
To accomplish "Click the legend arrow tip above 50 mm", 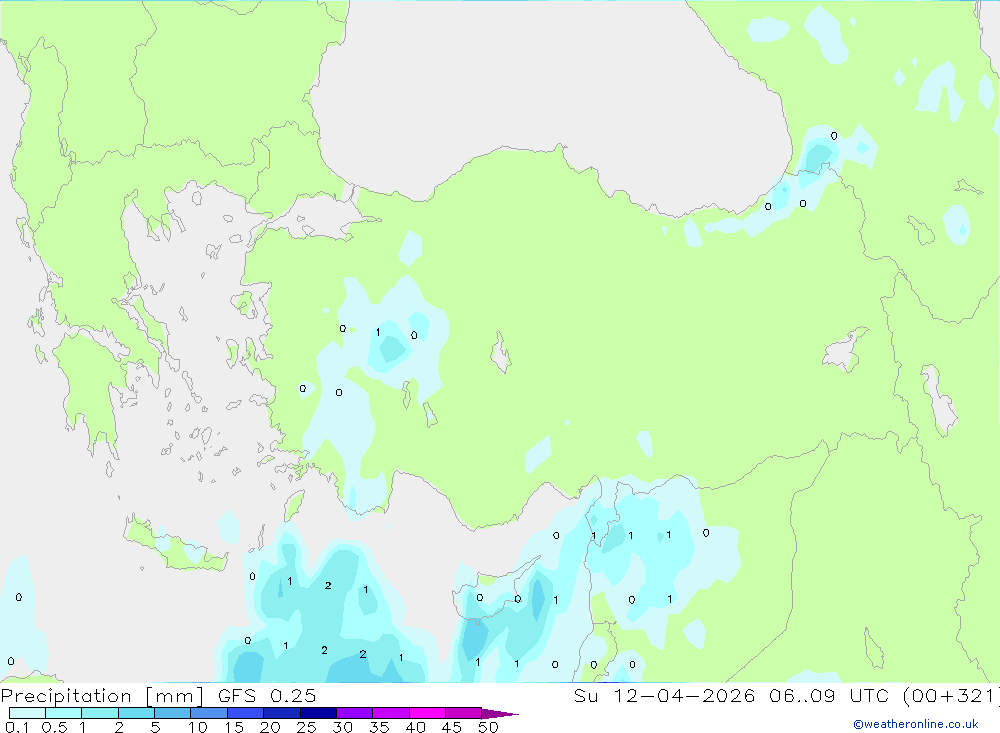I will click(x=500, y=713).
